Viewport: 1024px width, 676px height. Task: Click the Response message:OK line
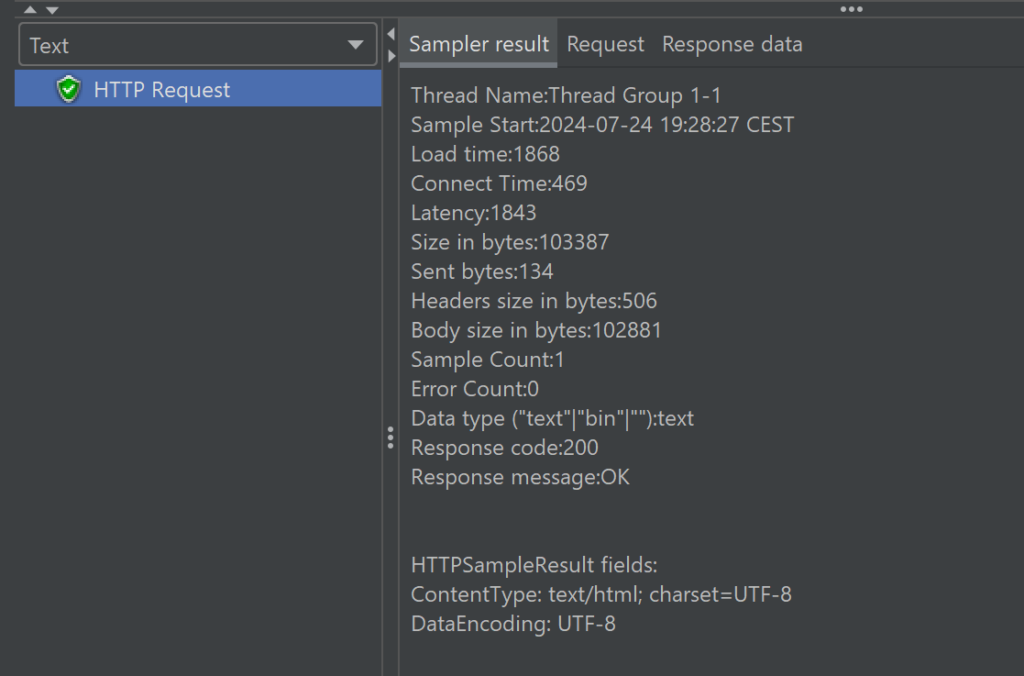520,477
